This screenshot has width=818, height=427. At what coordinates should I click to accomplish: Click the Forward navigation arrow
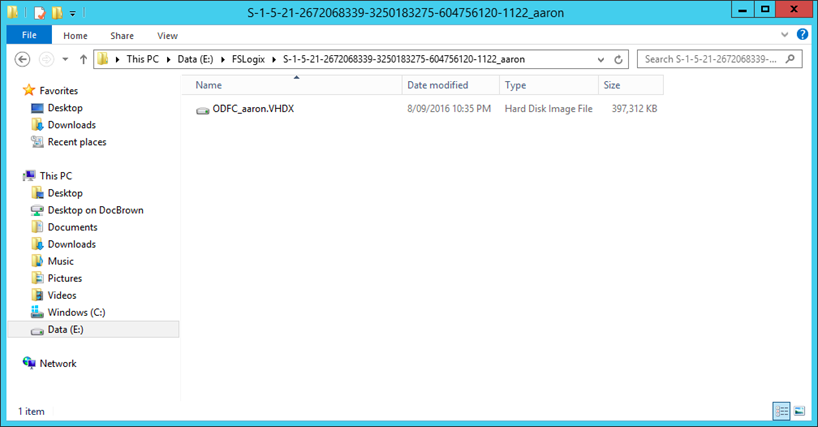pos(46,59)
